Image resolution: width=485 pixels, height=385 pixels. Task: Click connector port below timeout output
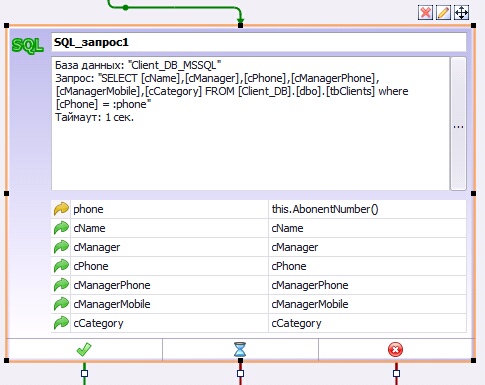[x=240, y=373]
